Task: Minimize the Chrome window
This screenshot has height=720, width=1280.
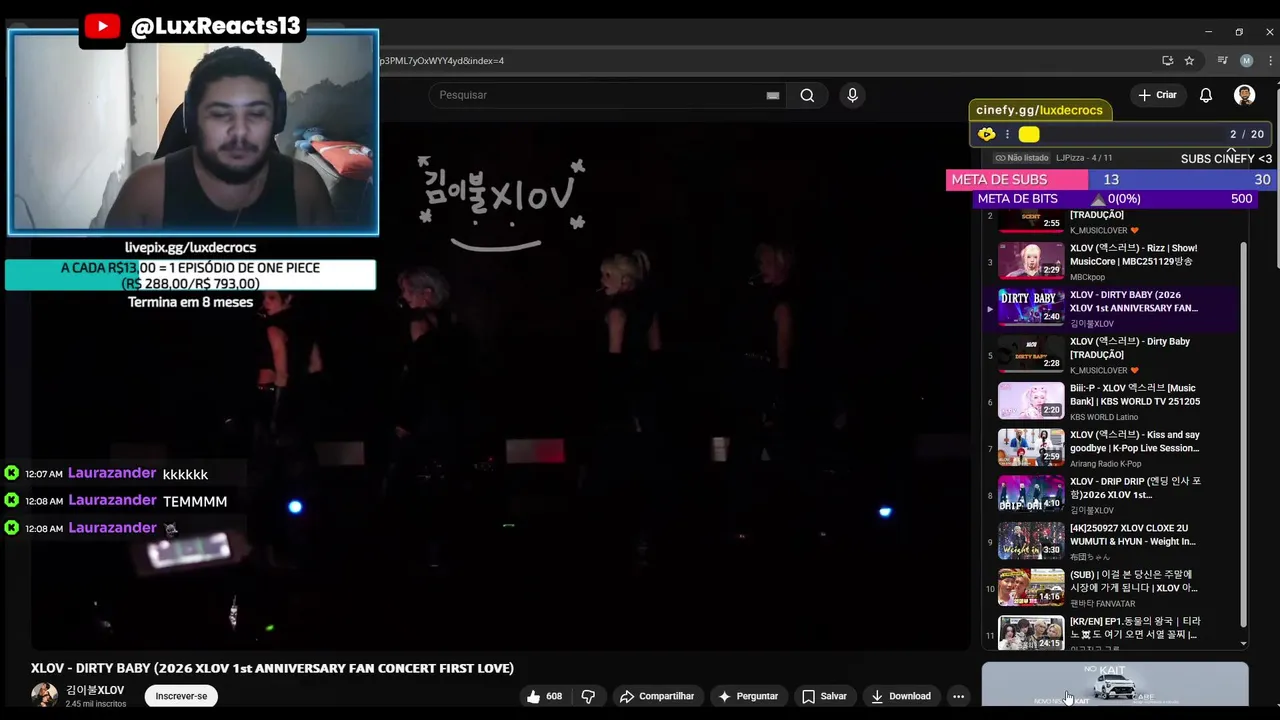Action: 1208,32
